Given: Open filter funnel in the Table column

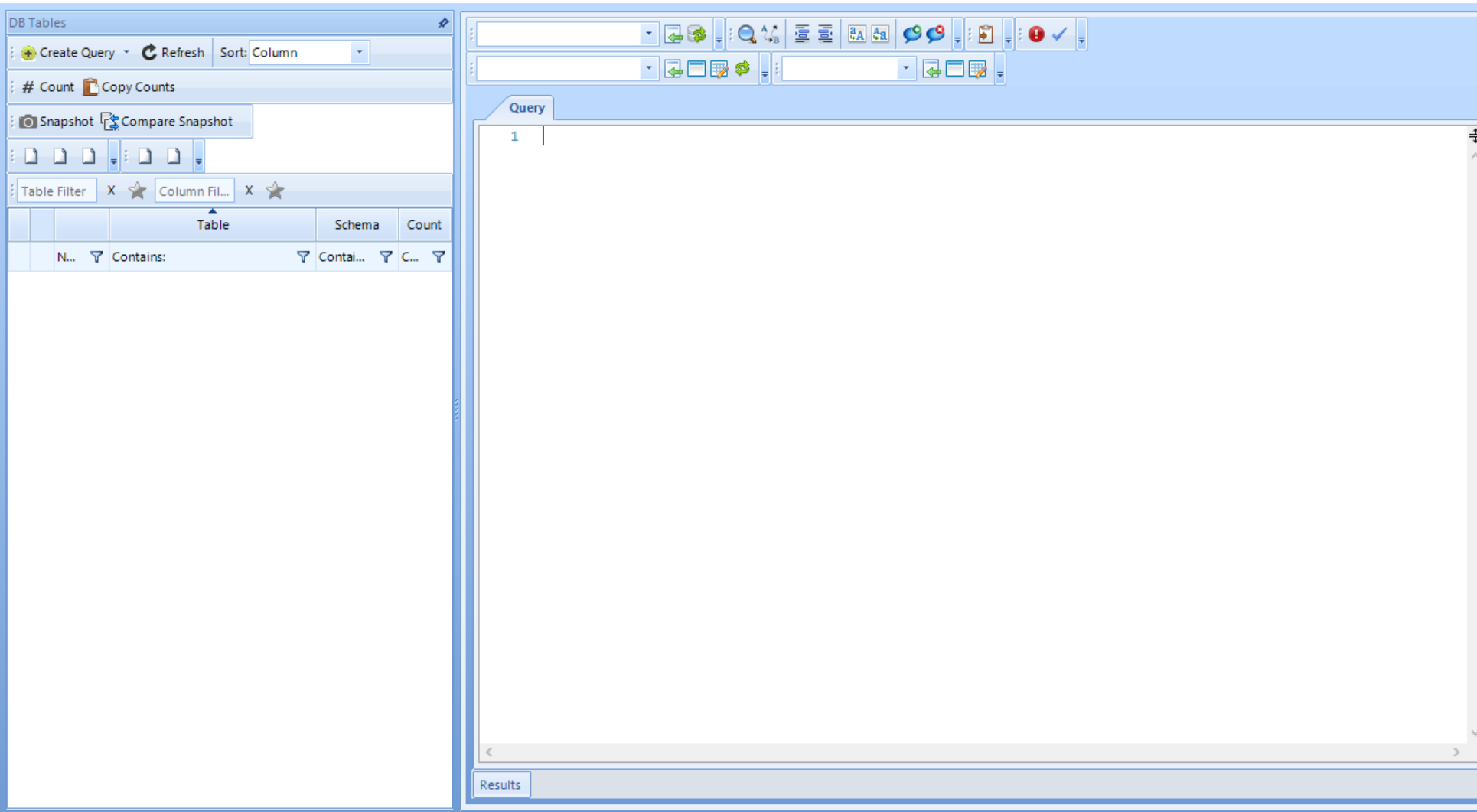Looking at the screenshot, I should click(x=303, y=256).
